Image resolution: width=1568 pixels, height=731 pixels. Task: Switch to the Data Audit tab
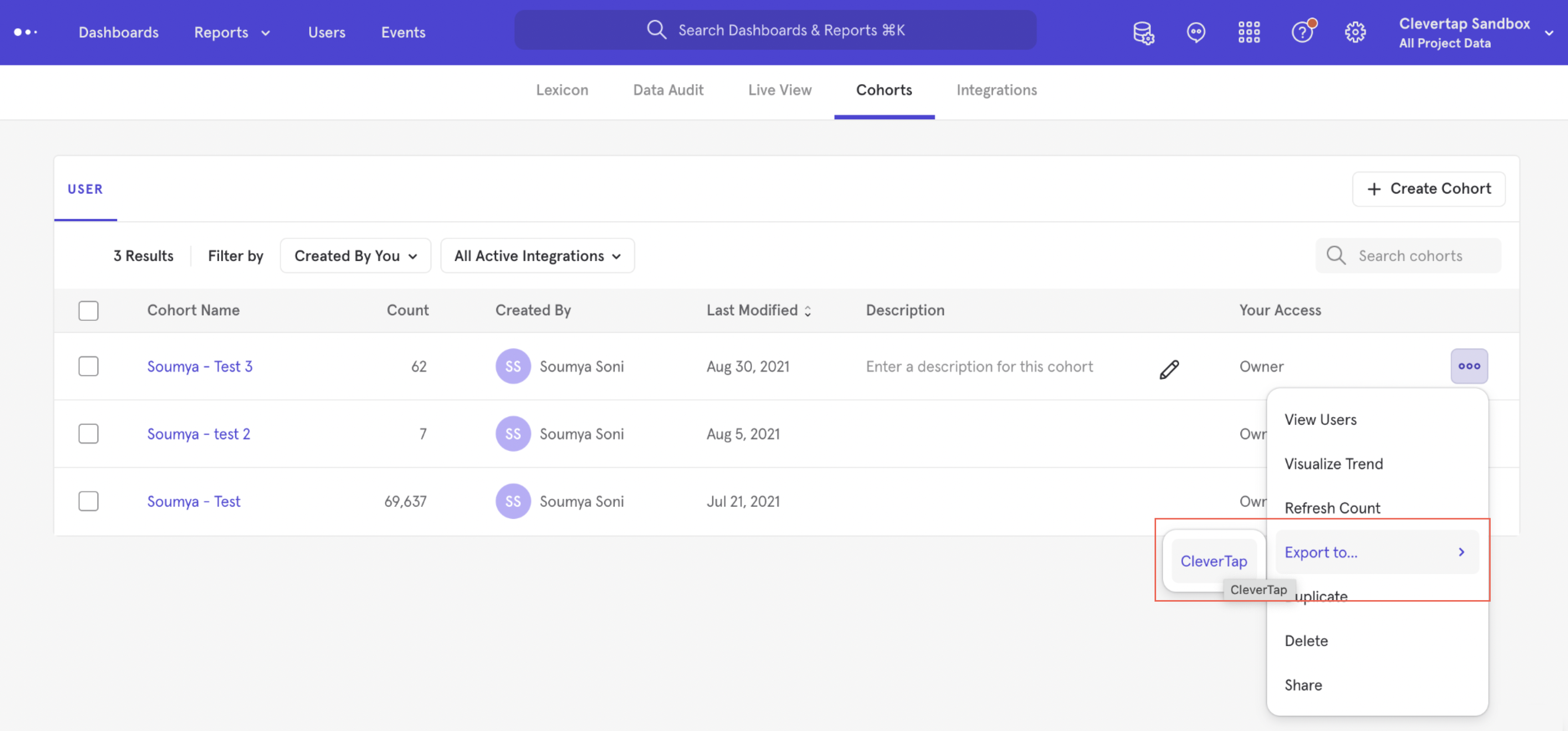(668, 90)
